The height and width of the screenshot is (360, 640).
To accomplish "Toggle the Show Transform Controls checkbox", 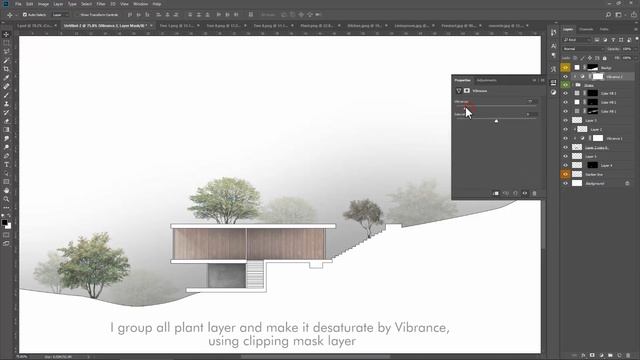I will click(78, 15).
